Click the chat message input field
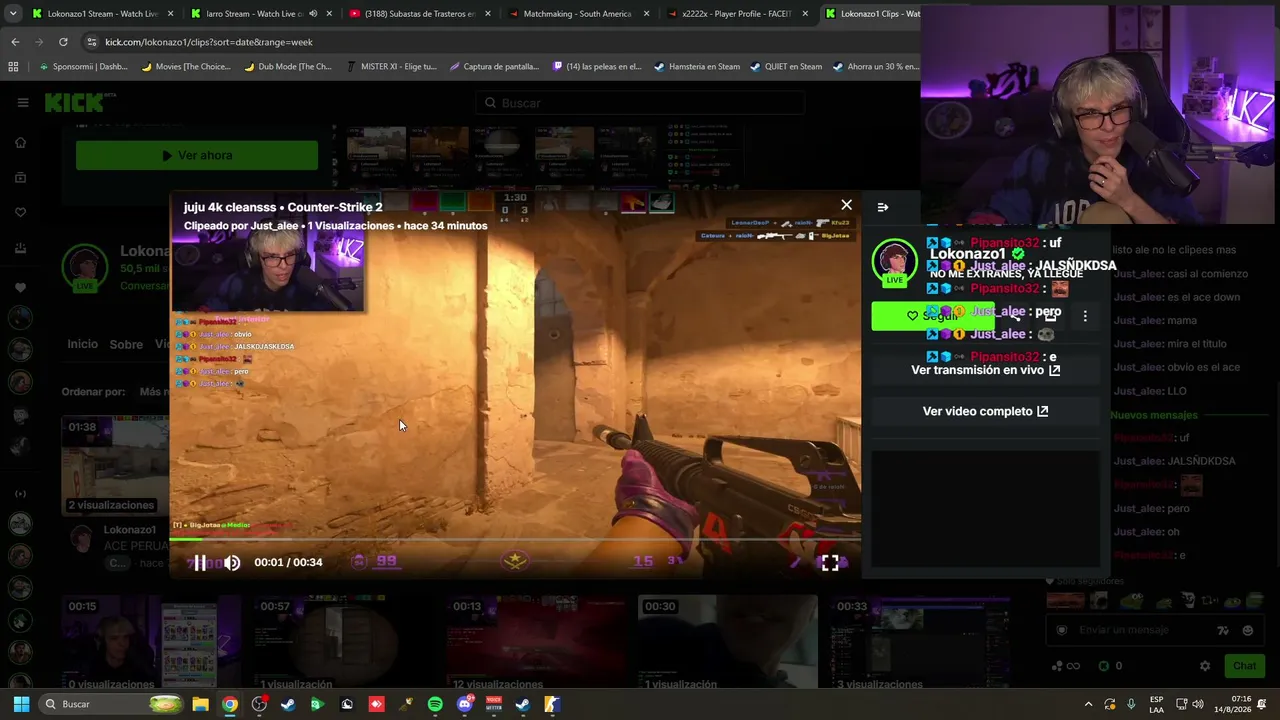Image resolution: width=1280 pixels, height=720 pixels. [1140, 630]
